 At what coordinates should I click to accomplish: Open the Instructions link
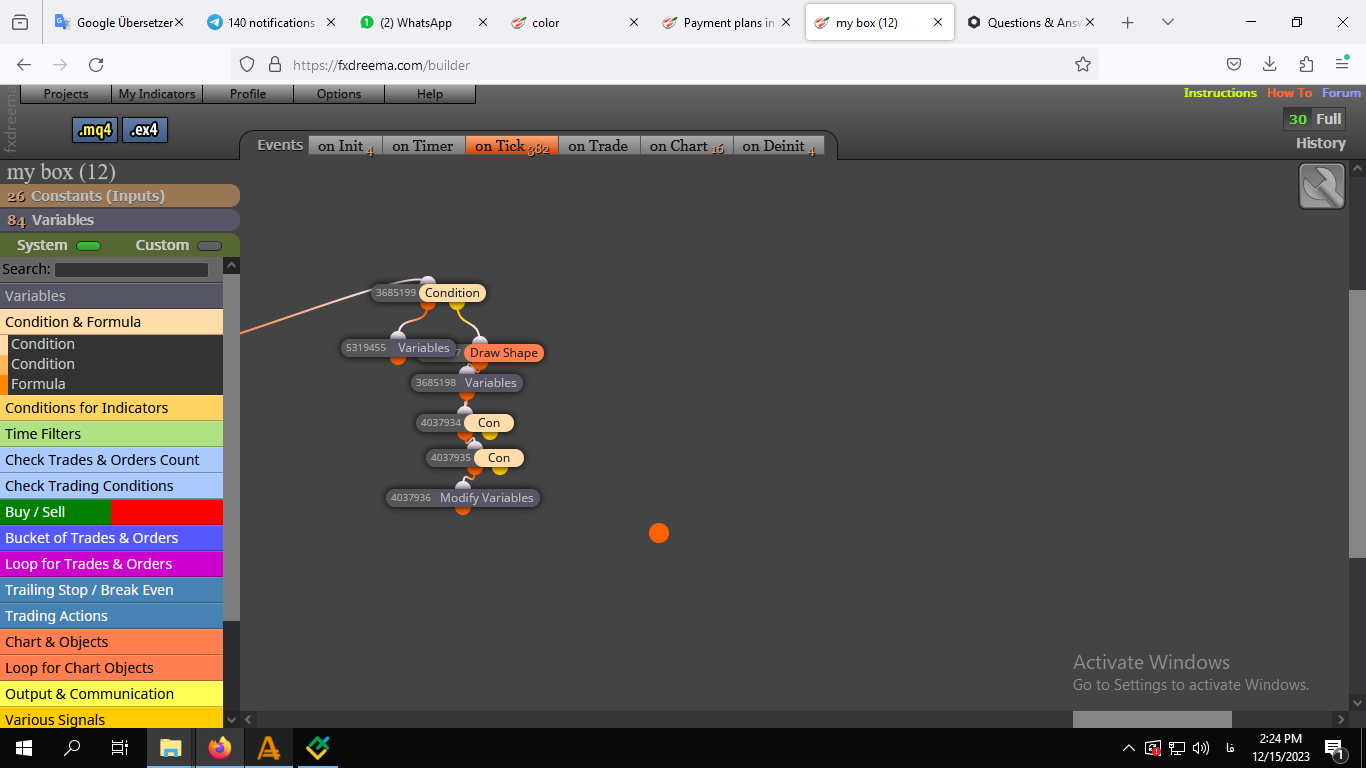pyautogui.click(x=1220, y=93)
